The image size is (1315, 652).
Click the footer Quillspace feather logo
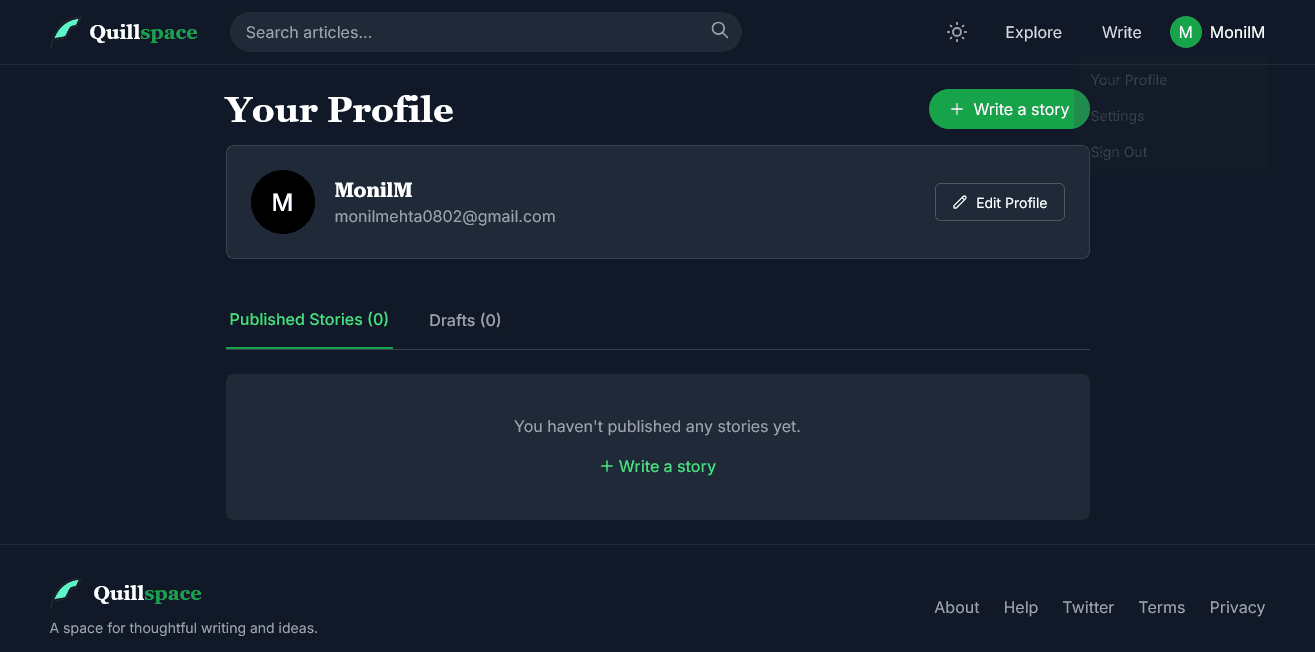click(x=65, y=593)
